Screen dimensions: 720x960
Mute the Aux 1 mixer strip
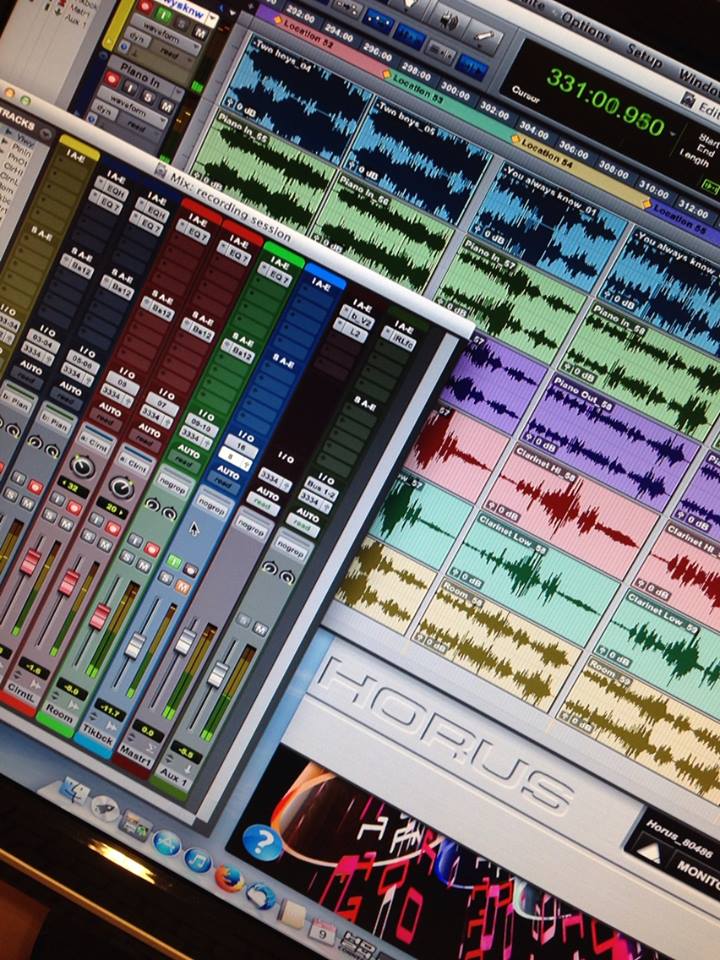(261, 628)
